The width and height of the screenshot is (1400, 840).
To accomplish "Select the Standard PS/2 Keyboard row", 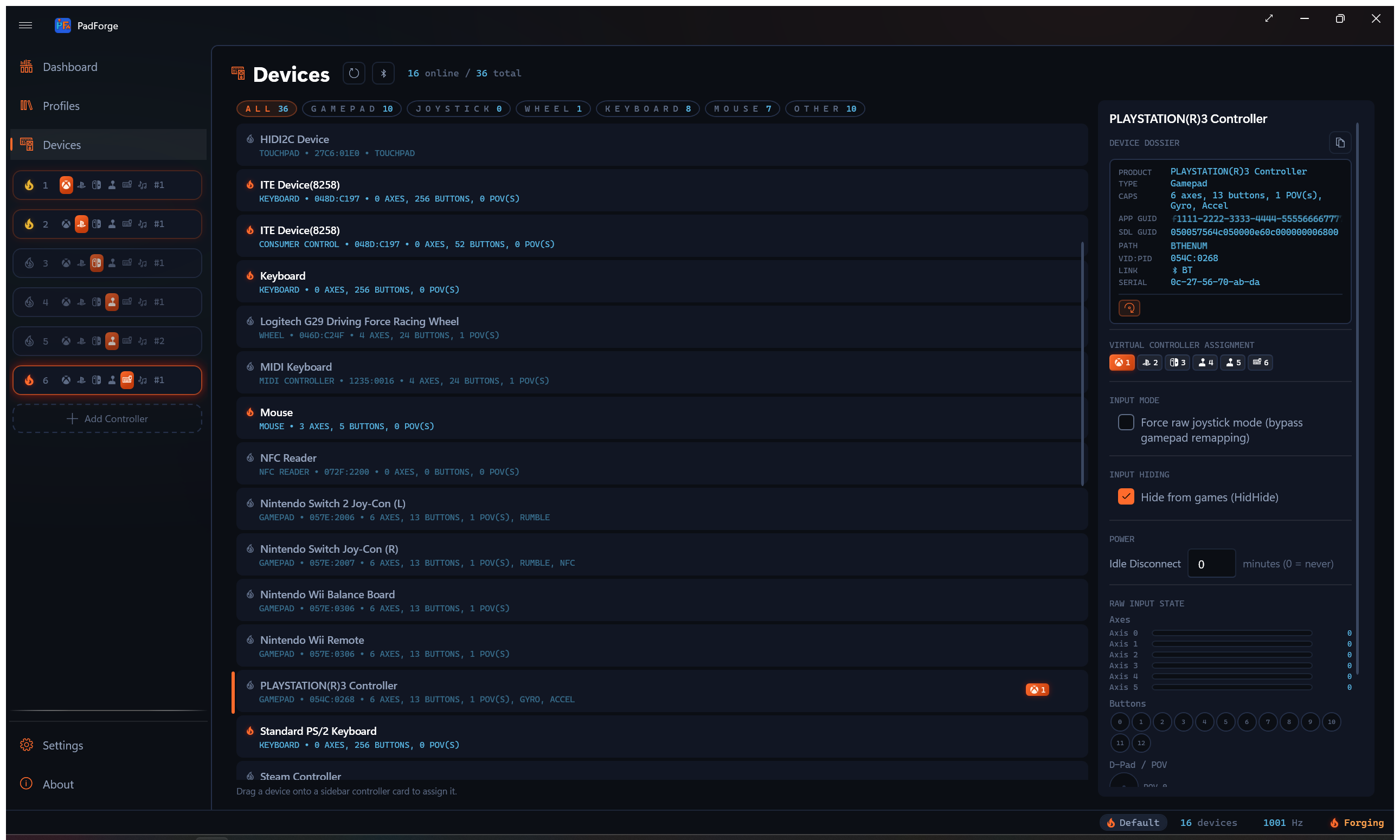I will 662,737.
